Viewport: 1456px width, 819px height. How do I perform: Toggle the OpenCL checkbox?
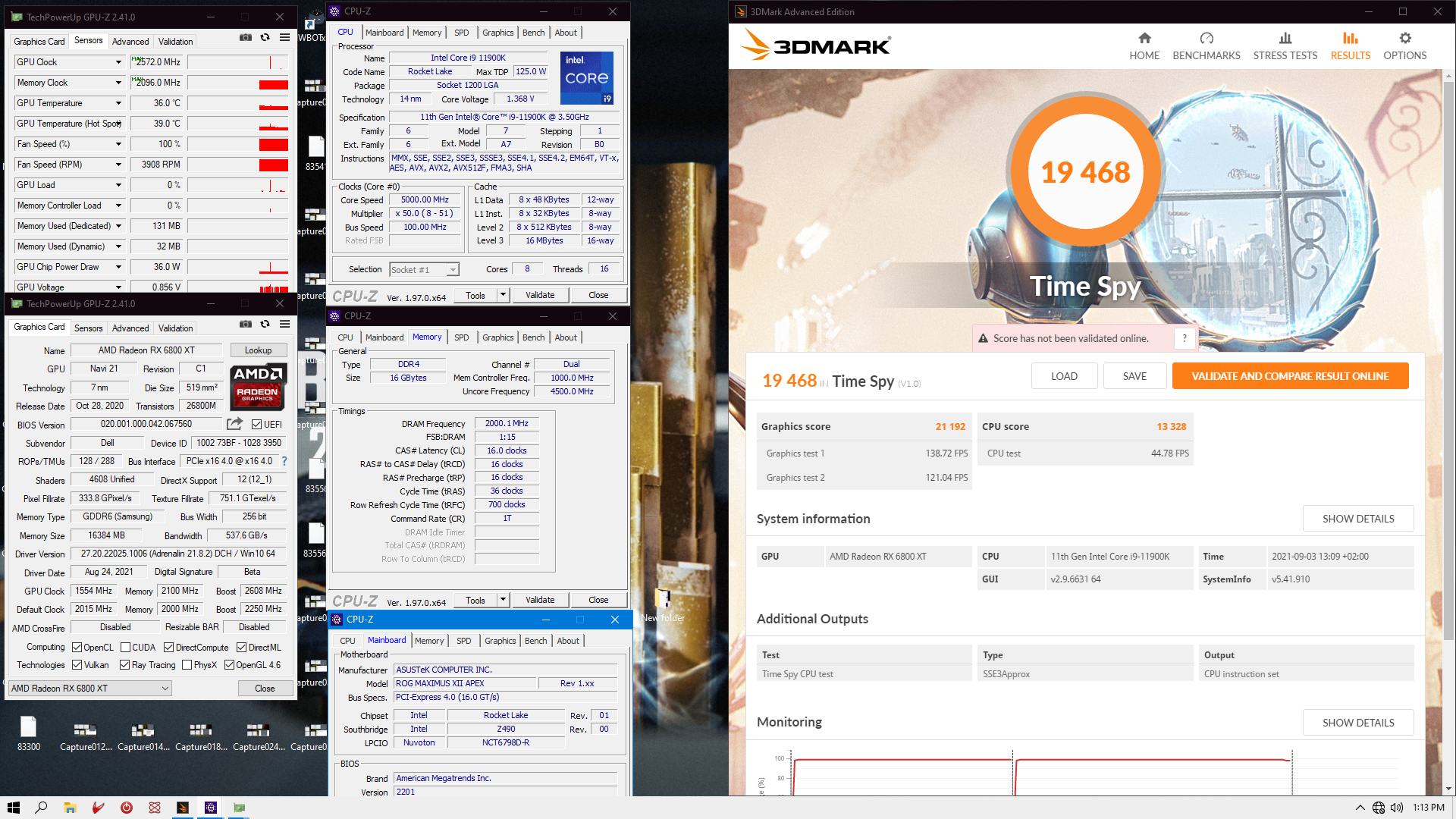[77, 647]
